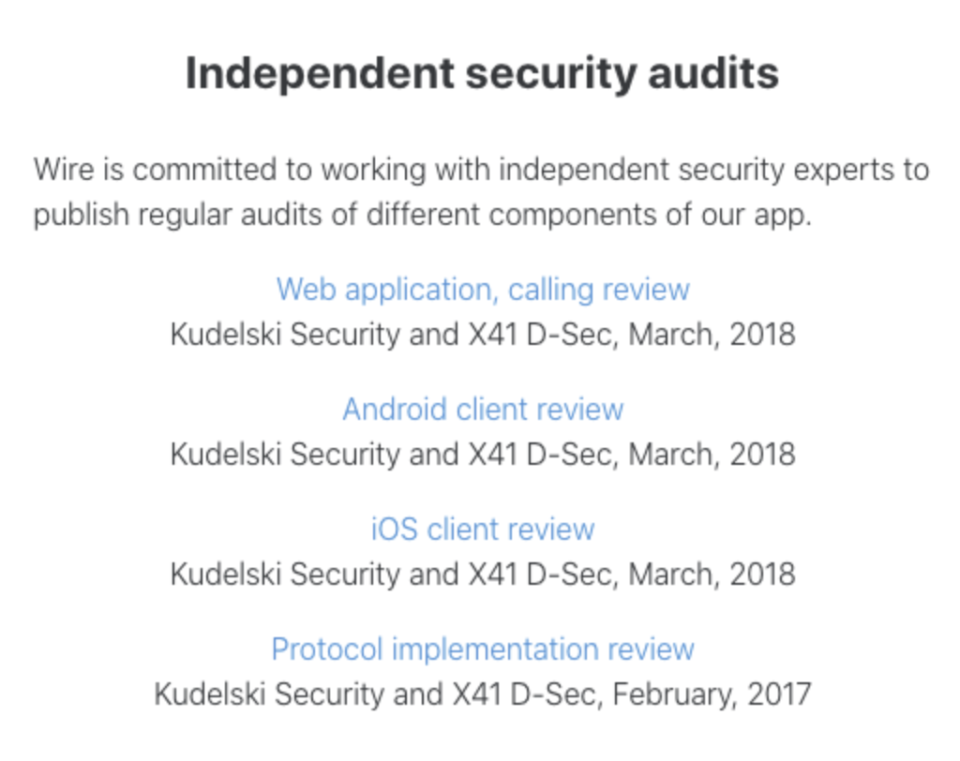Open the Web application, calling review link
Image resolution: width=960 pixels, height=761 pixels.
tap(482, 290)
